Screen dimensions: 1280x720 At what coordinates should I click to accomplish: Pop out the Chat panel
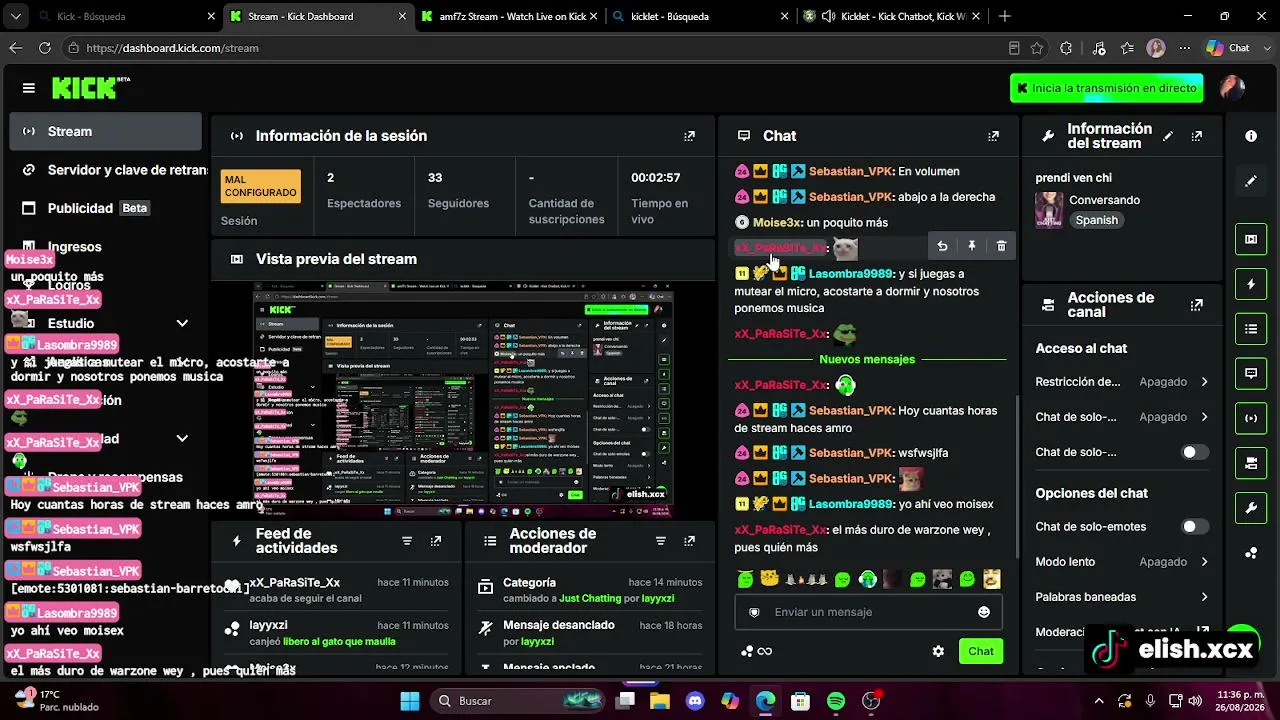click(x=993, y=136)
